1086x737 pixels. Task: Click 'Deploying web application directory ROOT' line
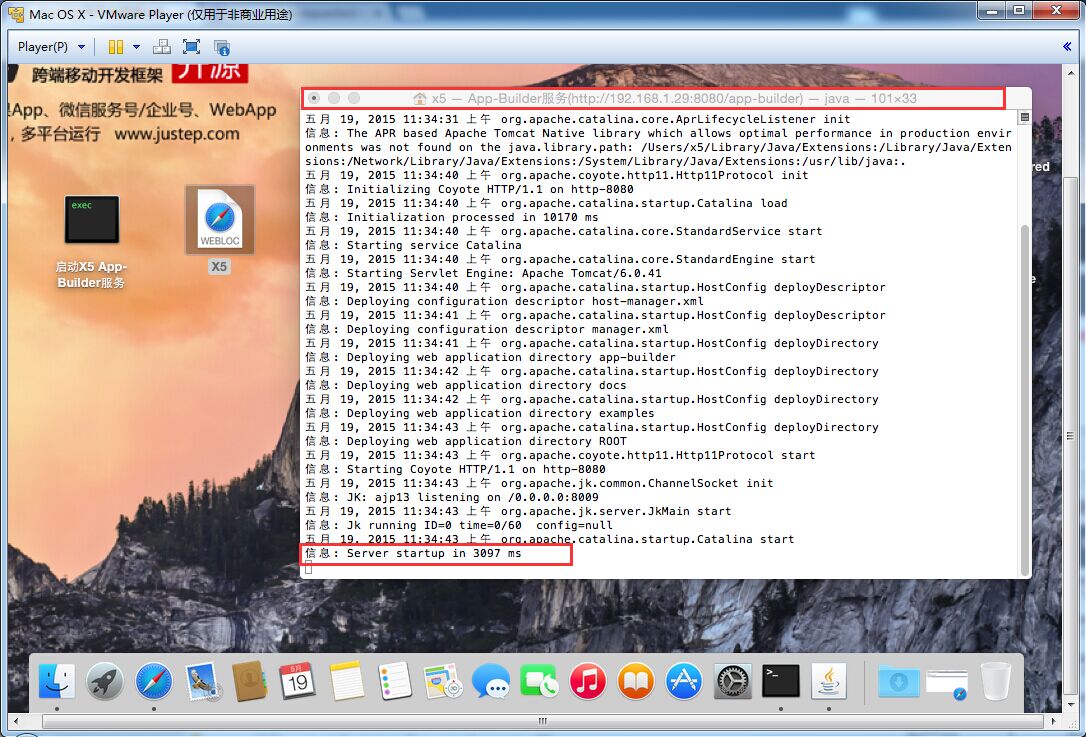(x=465, y=441)
